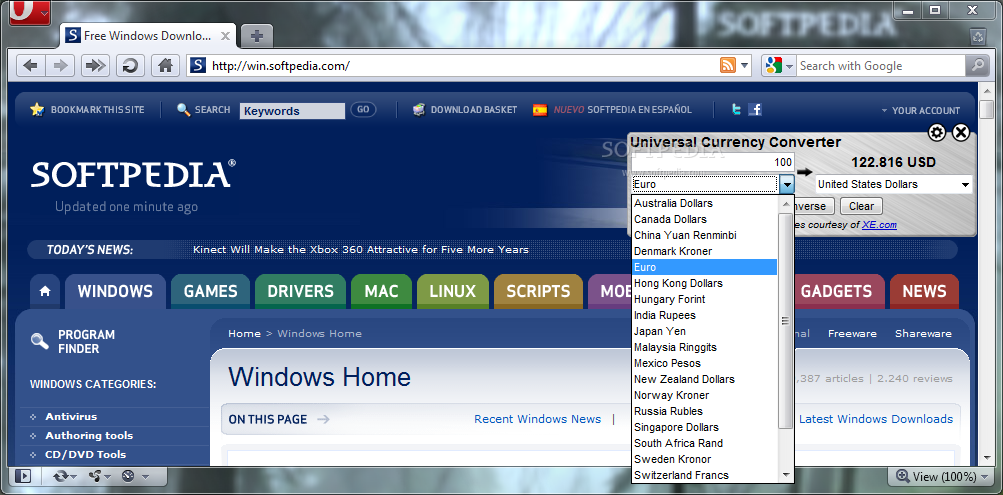The height and width of the screenshot is (495, 1003).
Task: Click the Download Basket icon
Action: pyautogui.click(x=419, y=109)
